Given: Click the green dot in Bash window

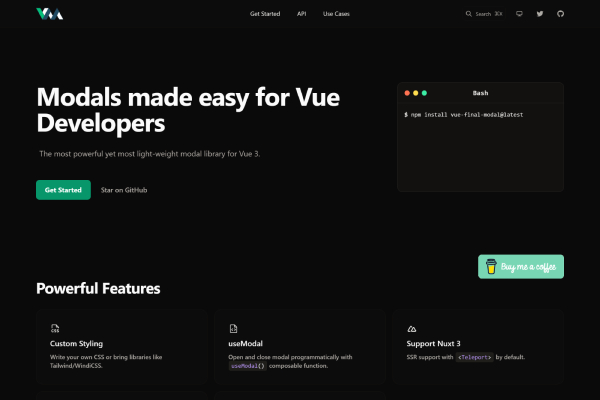Looking at the screenshot, I should (424, 93).
